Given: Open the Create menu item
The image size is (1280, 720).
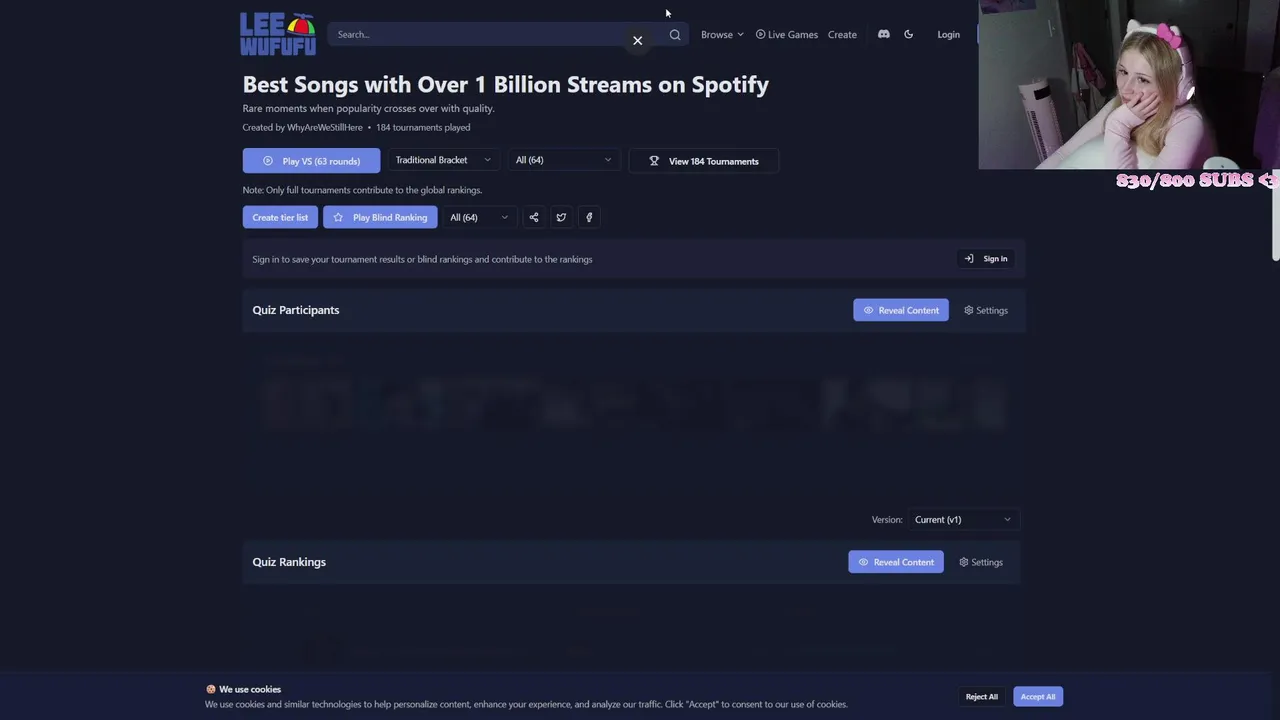Looking at the screenshot, I should 842,34.
